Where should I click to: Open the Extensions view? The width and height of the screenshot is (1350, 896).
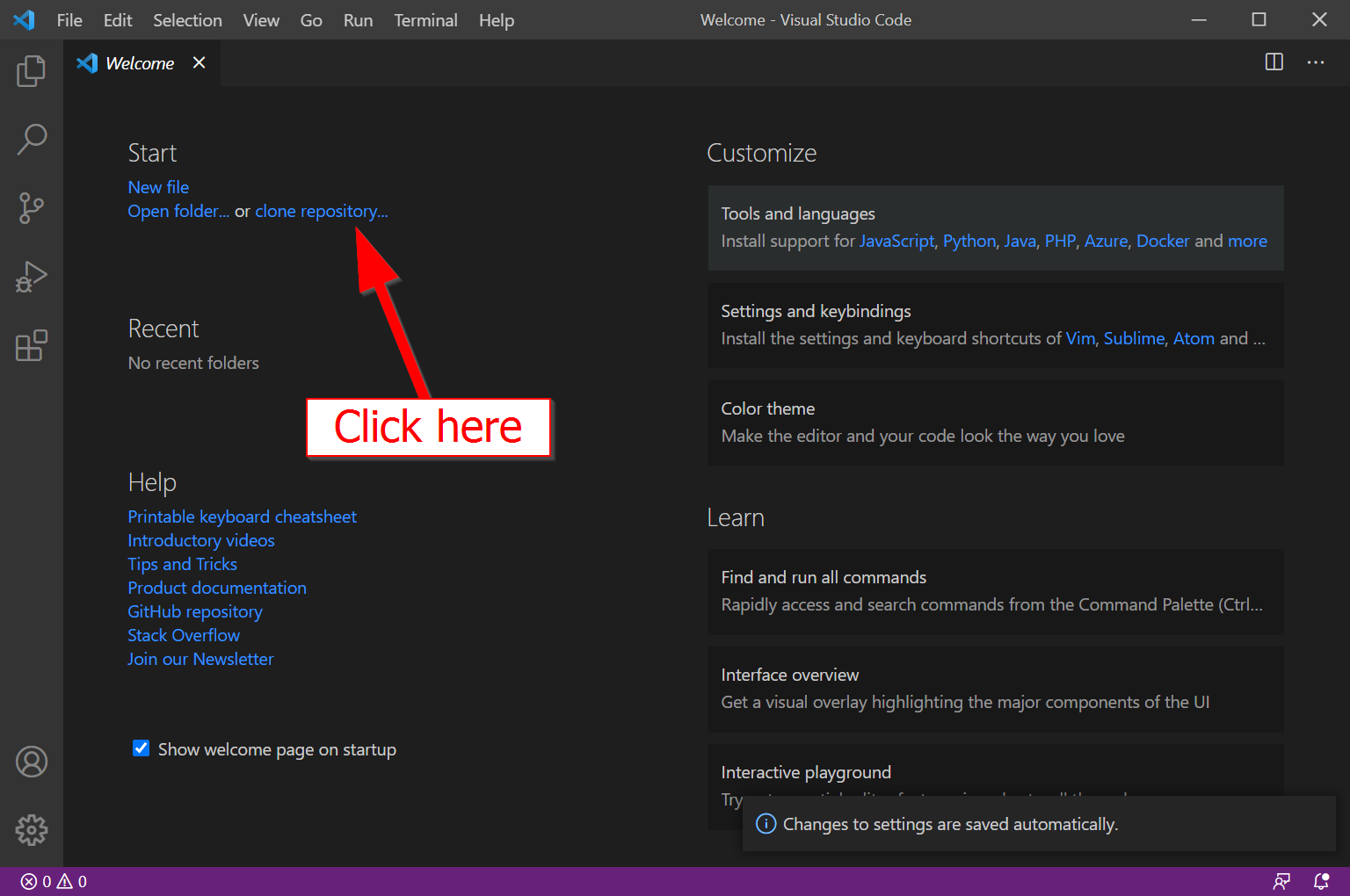(x=31, y=346)
